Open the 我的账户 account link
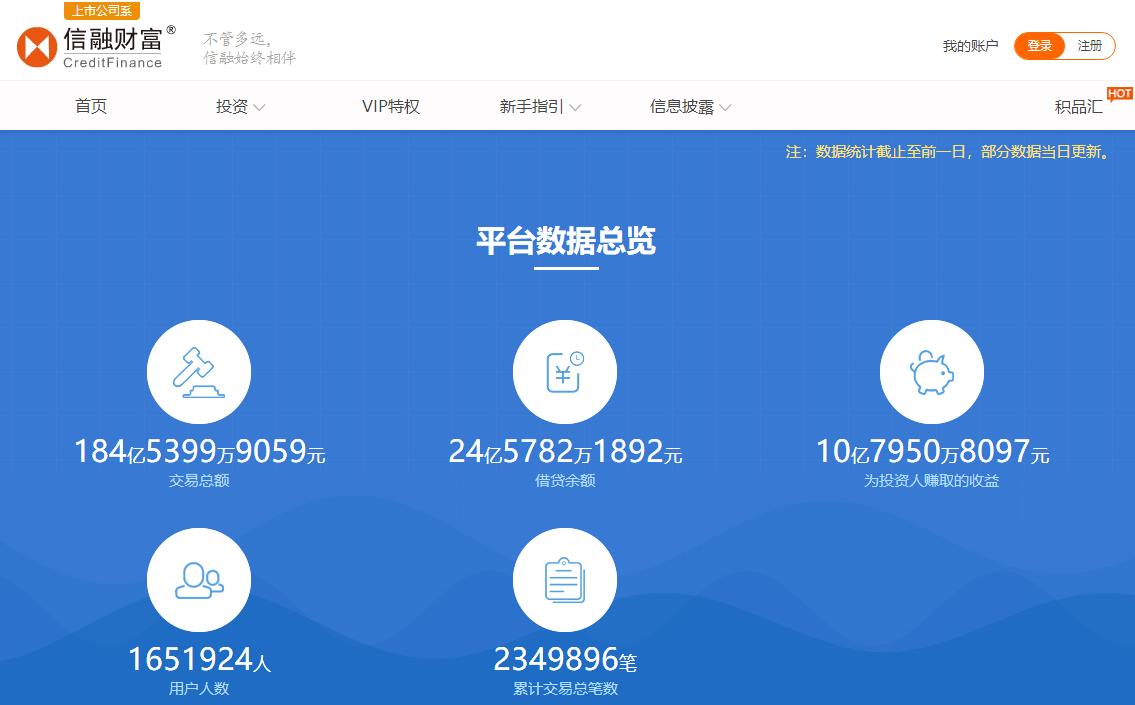This screenshot has width=1135, height=705. [970, 46]
